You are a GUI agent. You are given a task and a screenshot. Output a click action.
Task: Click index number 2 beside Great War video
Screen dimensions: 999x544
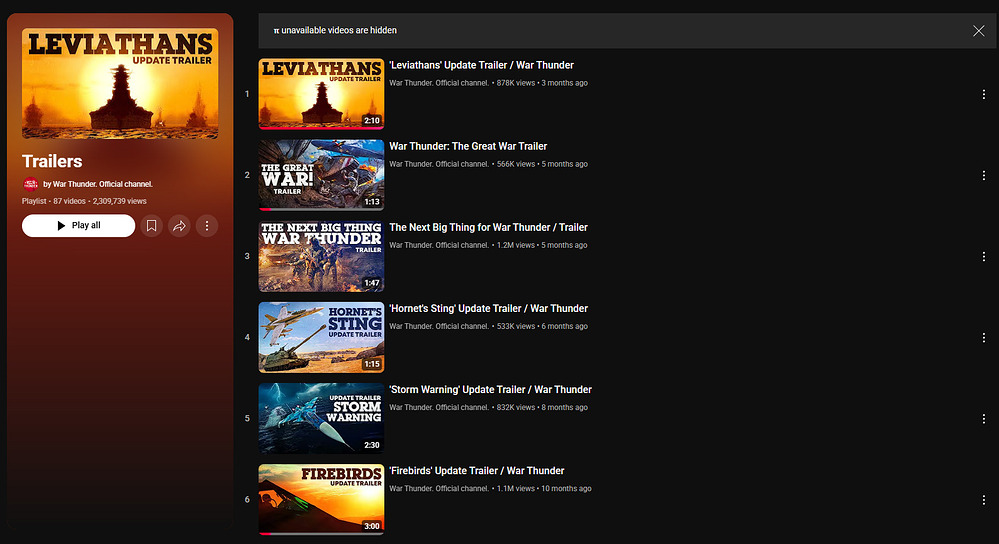pyautogui.click(x=247, y=175)
